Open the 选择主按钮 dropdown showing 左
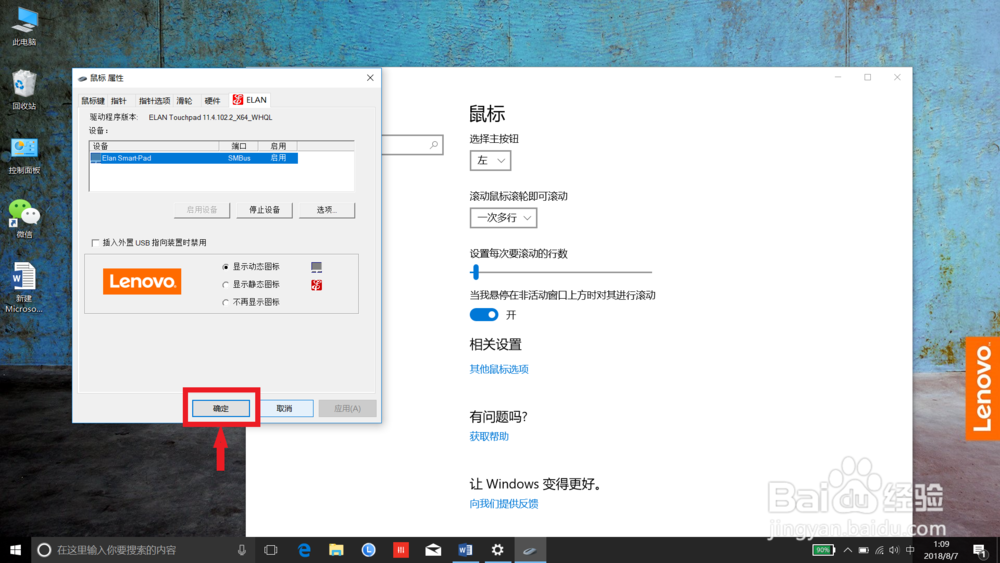Viewport: 1000px width, 563px height. 490,160
